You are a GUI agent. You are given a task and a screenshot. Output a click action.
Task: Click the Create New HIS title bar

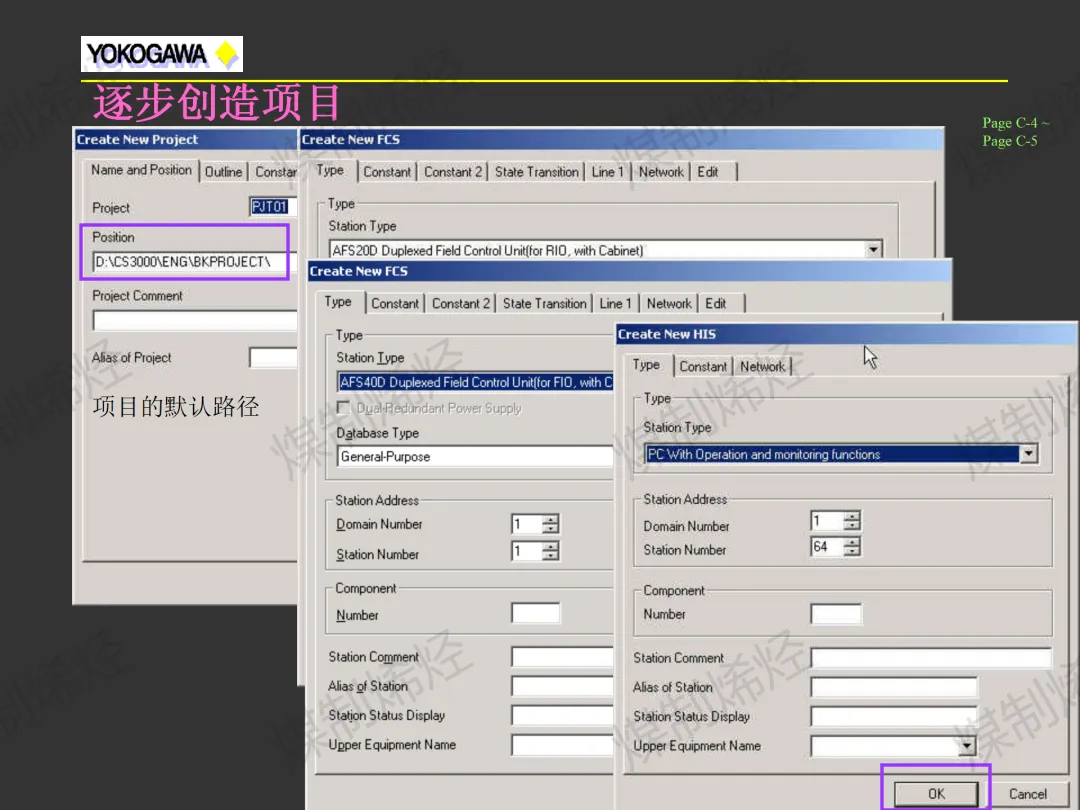click(846, 334)
